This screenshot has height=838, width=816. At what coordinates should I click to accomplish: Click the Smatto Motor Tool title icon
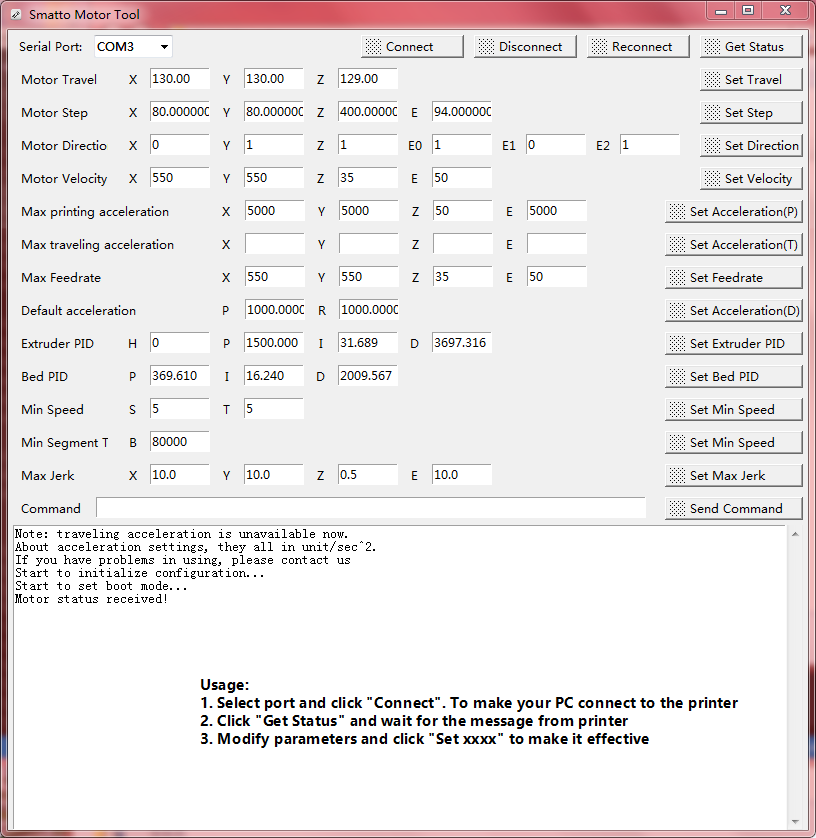[15, 15]
